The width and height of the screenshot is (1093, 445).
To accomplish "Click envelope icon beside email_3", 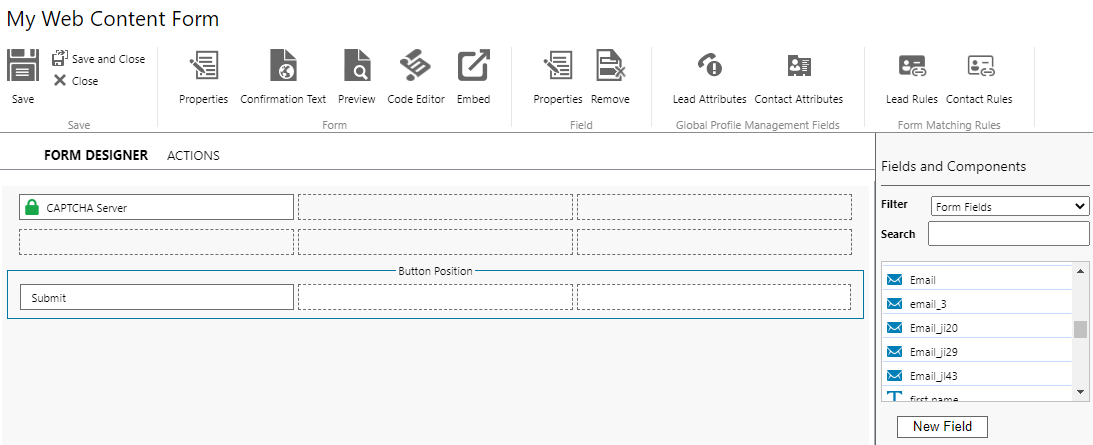I will coord(894,303).
